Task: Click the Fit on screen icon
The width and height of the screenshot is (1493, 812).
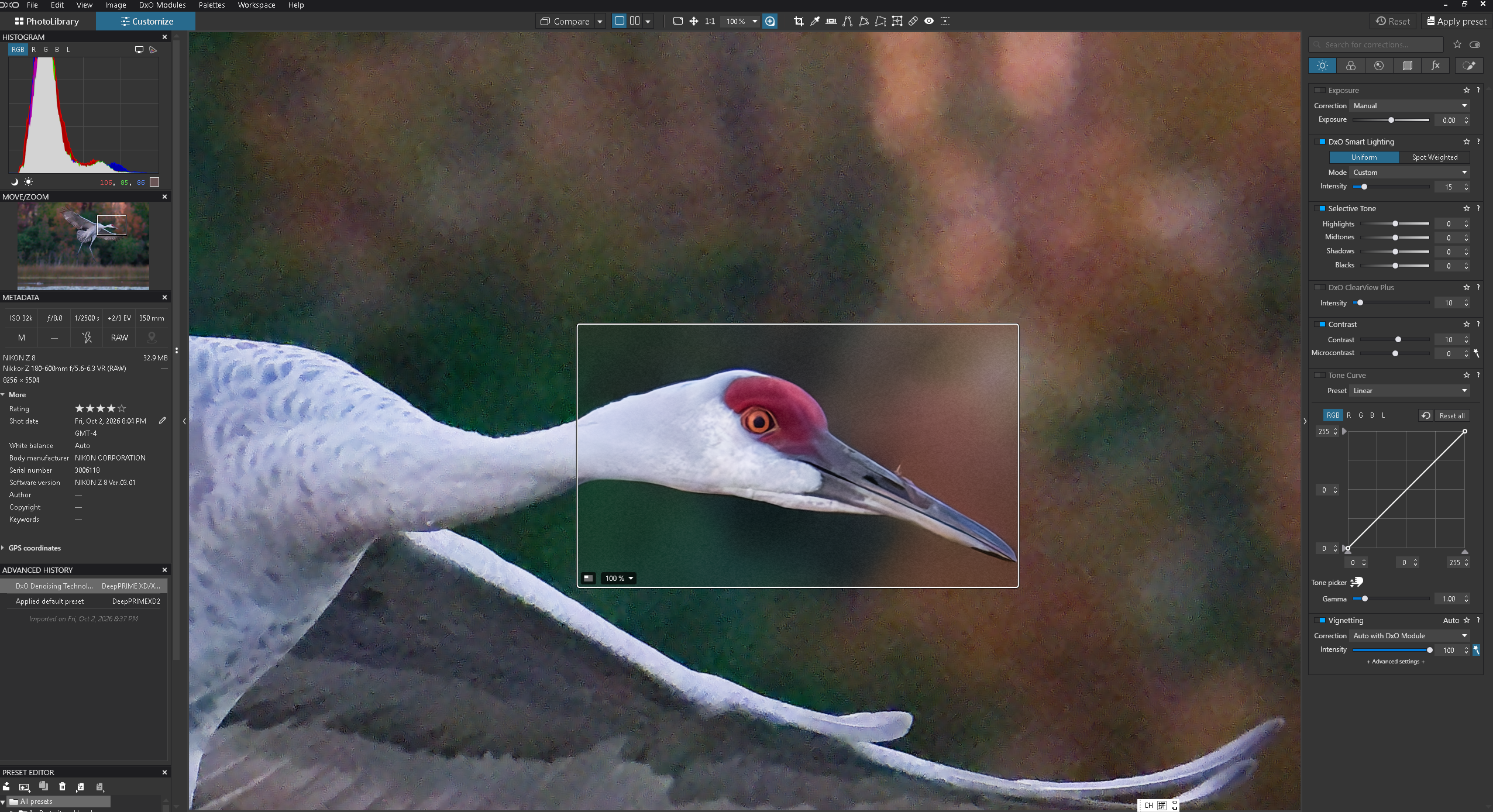Action: coord(678,21)
